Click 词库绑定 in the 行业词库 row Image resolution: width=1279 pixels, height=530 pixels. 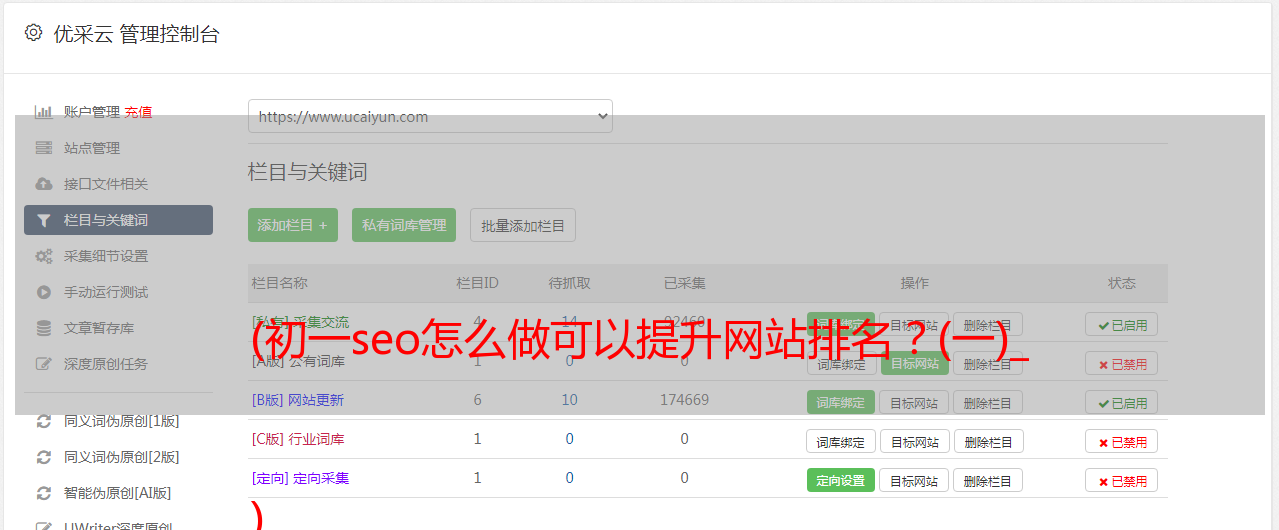click(x=841, y=441)
